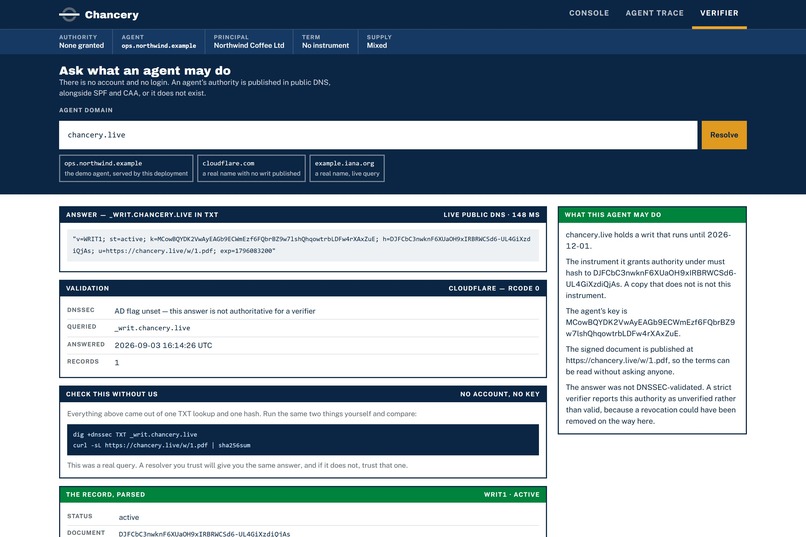The height and width of the screenshot is (537, 806).
Task: Click the 'curl -sL https://chancery.live/w/1.pdf' command
Action: [161, 446]
